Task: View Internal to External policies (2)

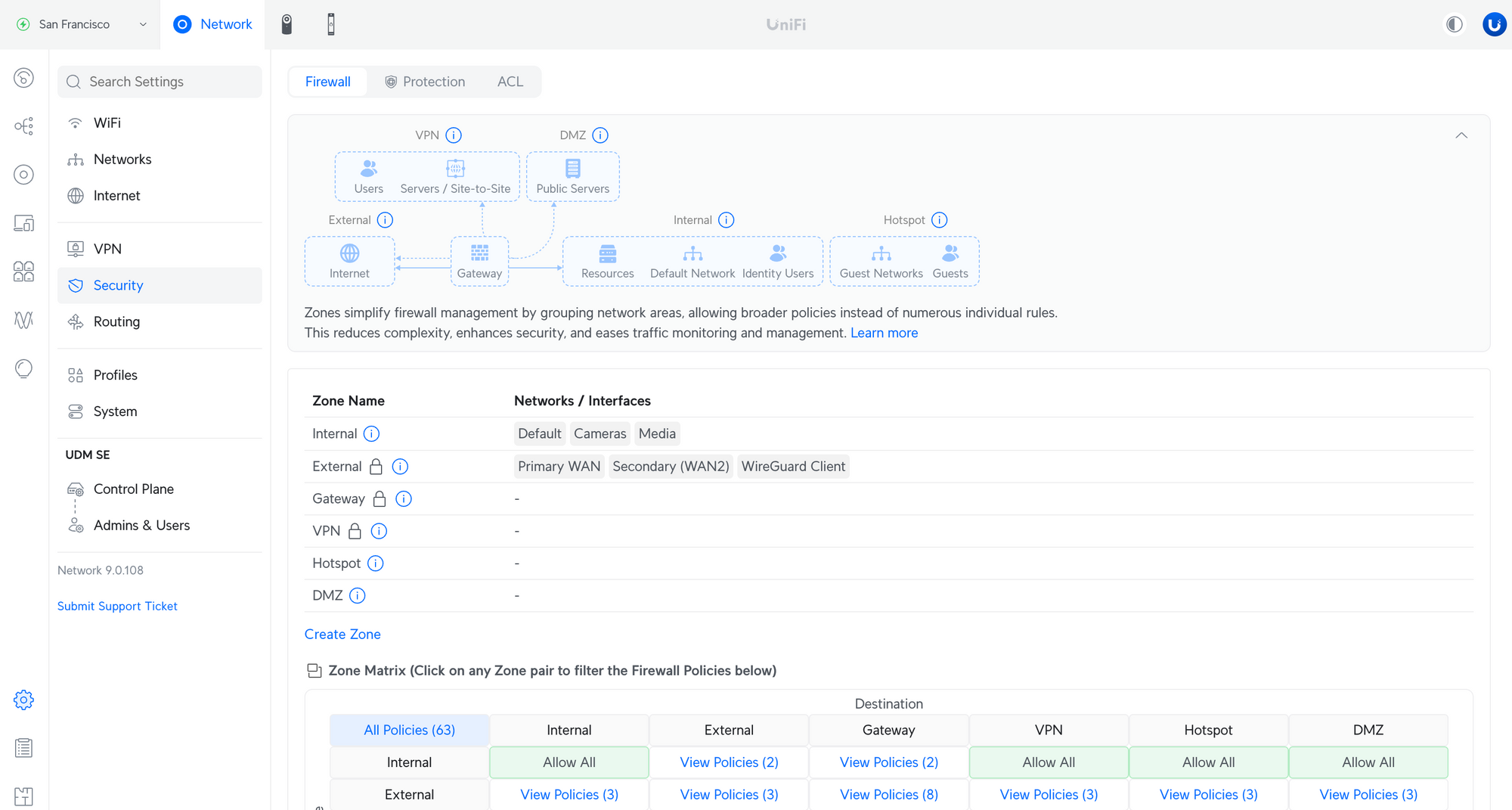Action: click(x=729, y=762)
